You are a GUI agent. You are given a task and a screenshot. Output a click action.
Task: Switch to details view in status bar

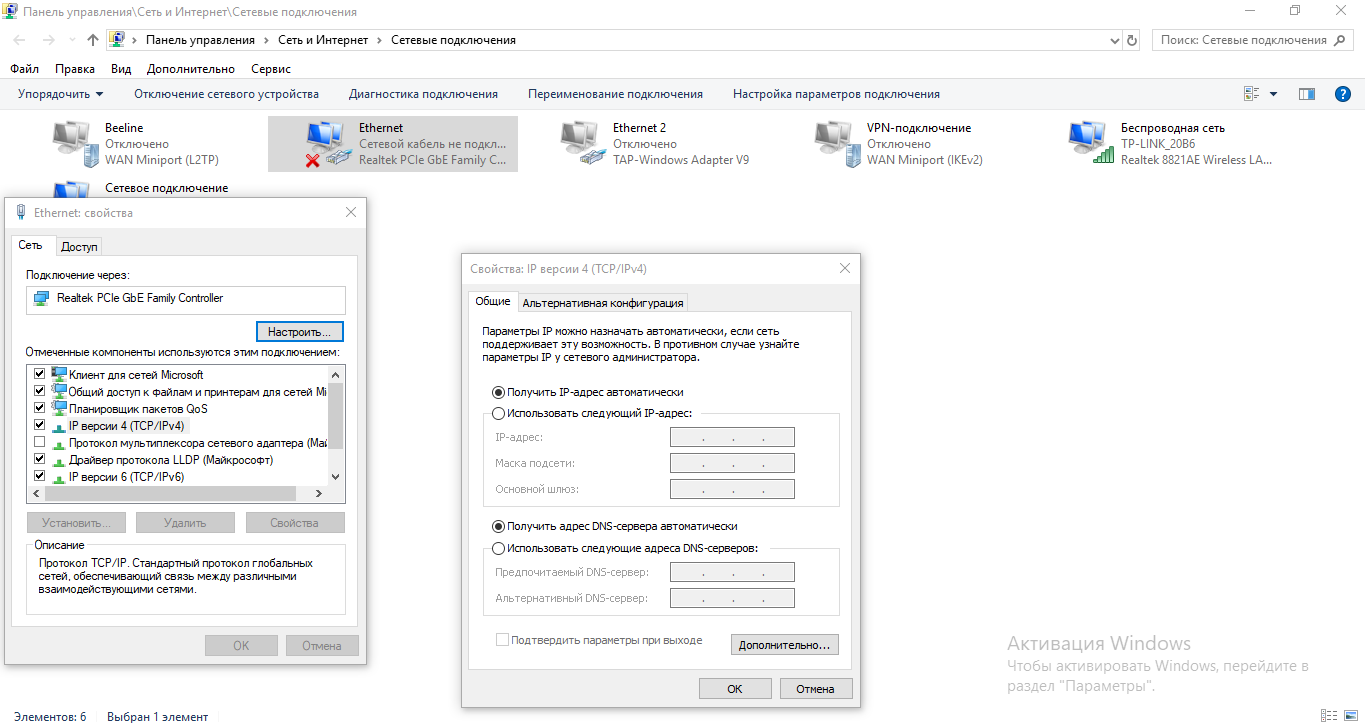pos(1328,716)
